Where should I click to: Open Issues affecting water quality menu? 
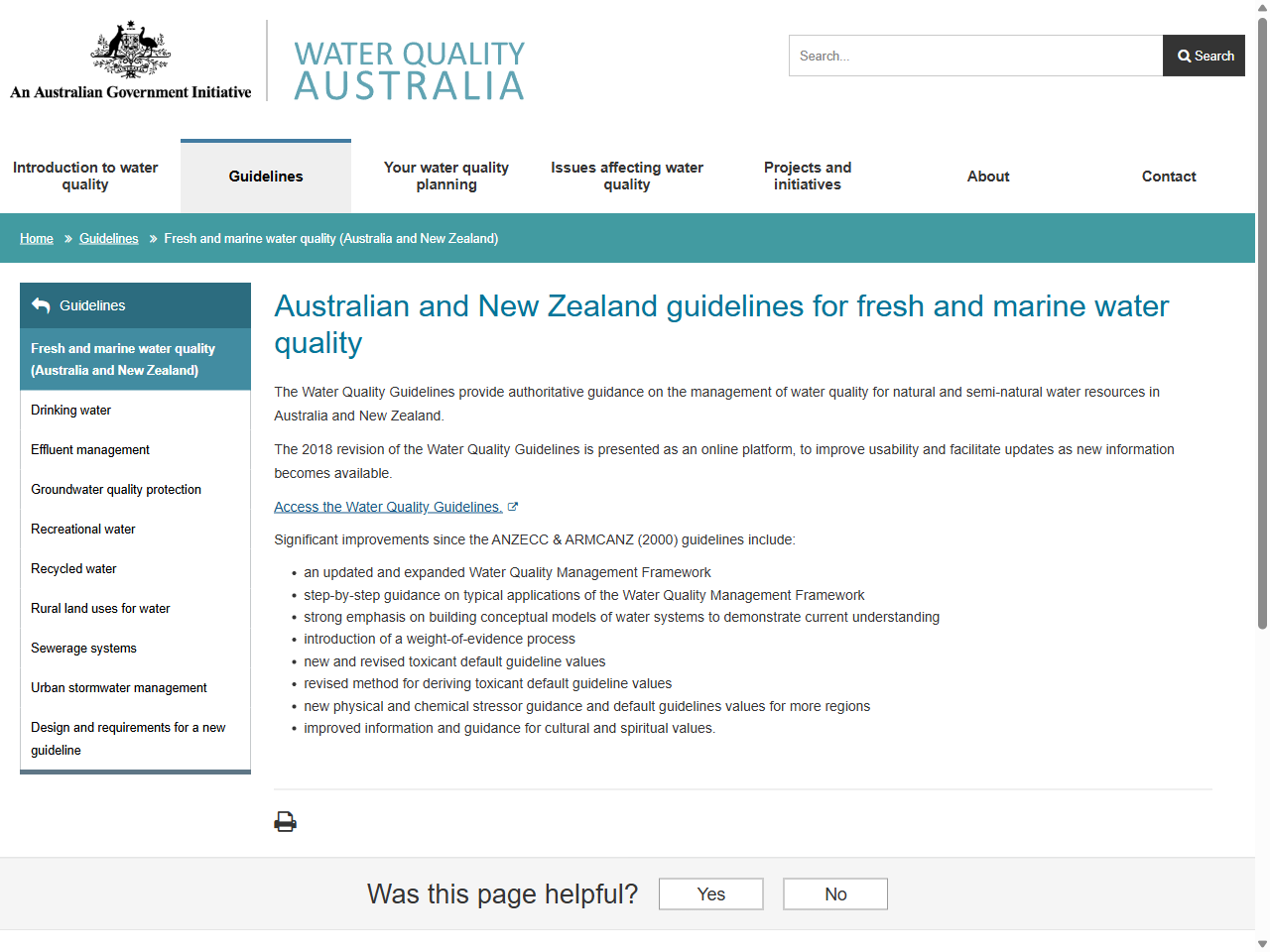(x=627, y=176)
